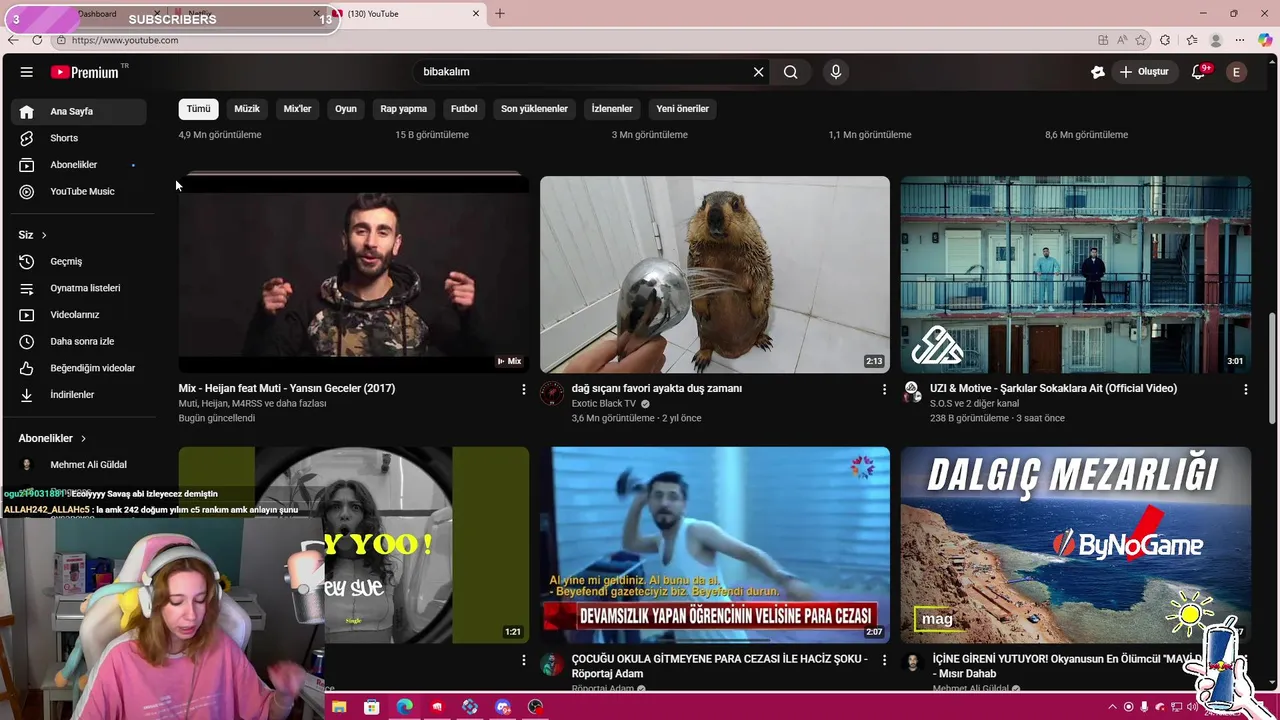Open the DEVAMSIZLIK YAPAN ÖĞRENCİNİN thumbnail
The width and height of the screenshot is (1280, 720).
pyautogui.click(x=715, y=545)
